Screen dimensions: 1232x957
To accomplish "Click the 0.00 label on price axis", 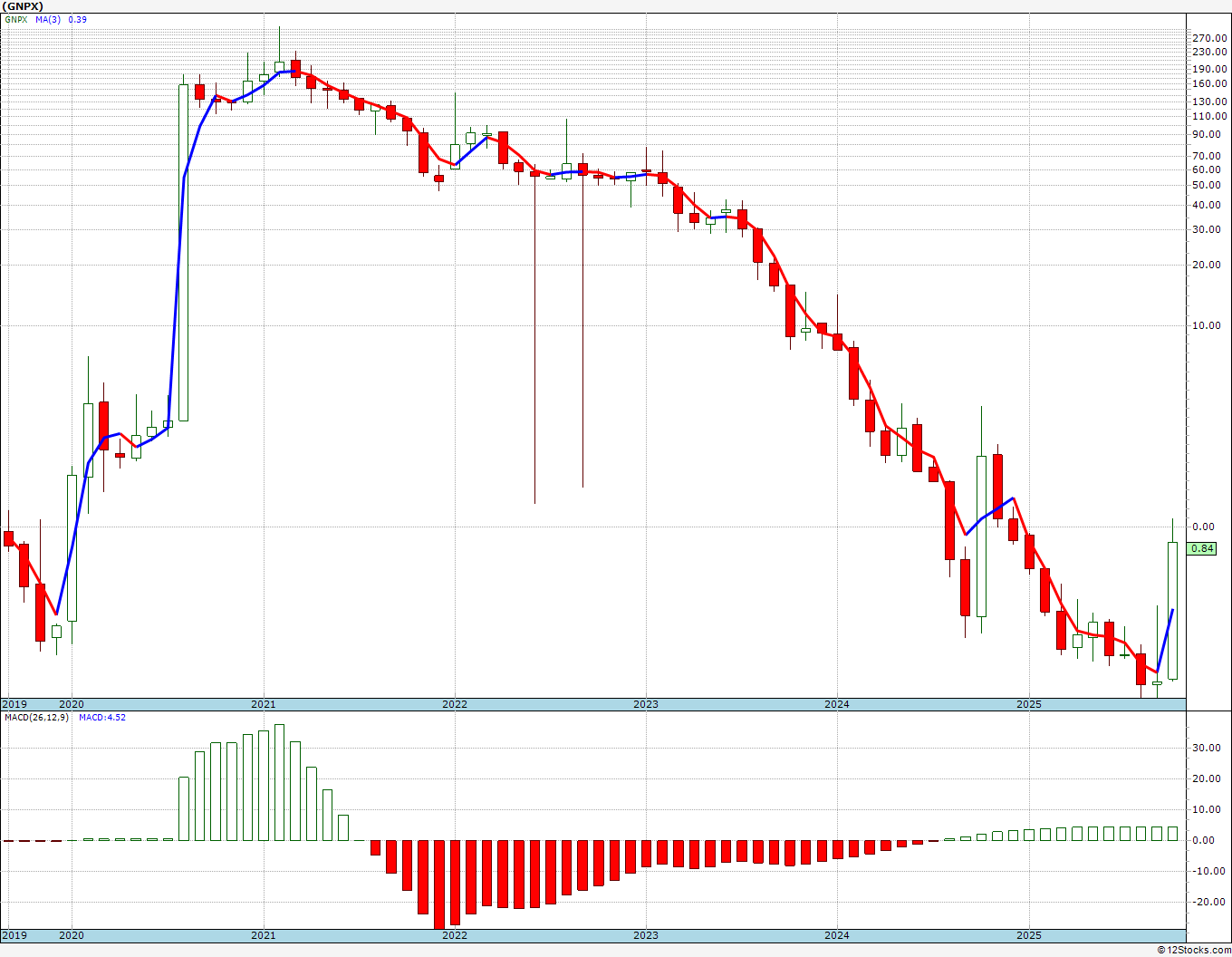I will click(x=1204, y=527).
